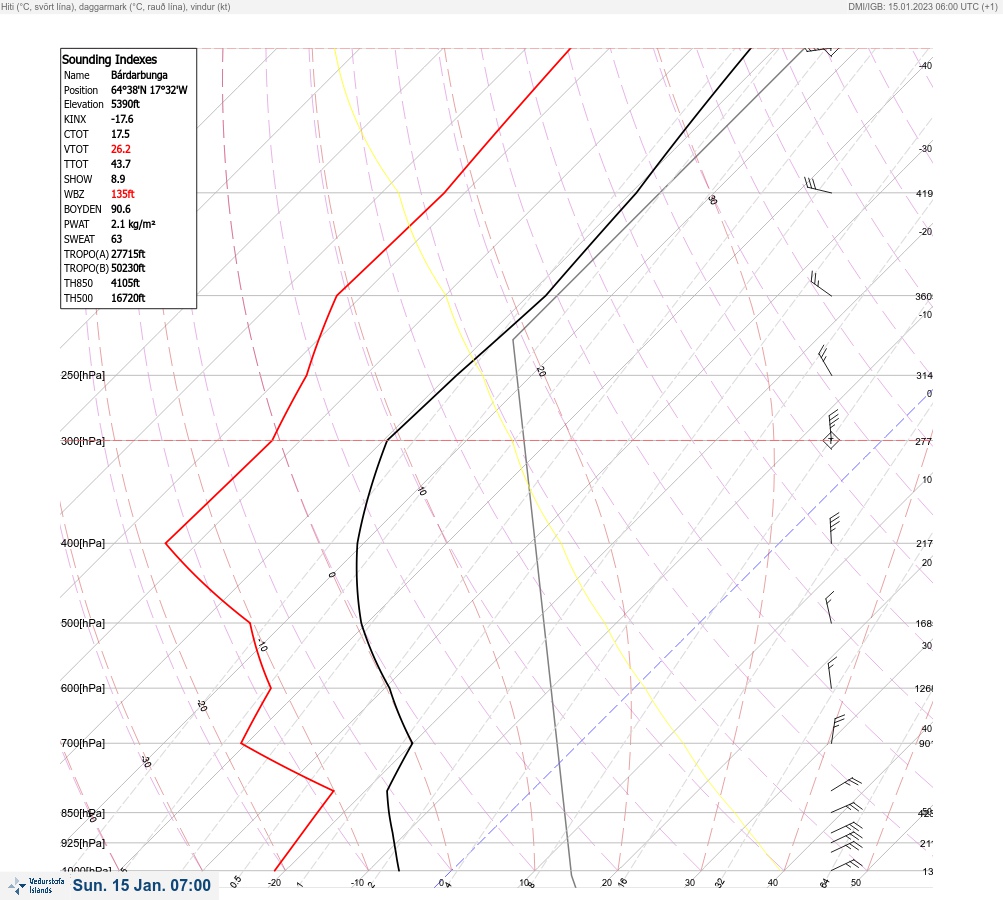The image size is (1003, 900).
Task: Click the 600[hPa] pressure label
Action: tap(83, 688)
